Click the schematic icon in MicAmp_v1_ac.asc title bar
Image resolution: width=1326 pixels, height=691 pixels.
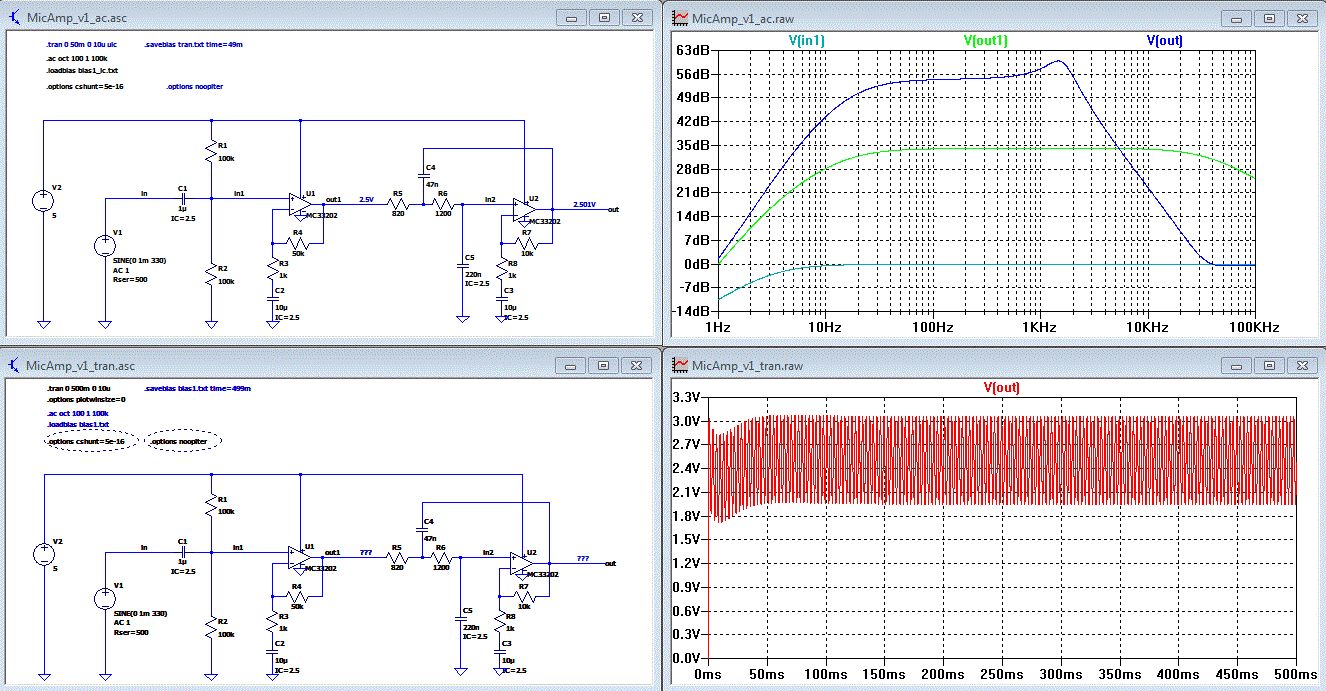pyautogui.click(x=14, y=17)
